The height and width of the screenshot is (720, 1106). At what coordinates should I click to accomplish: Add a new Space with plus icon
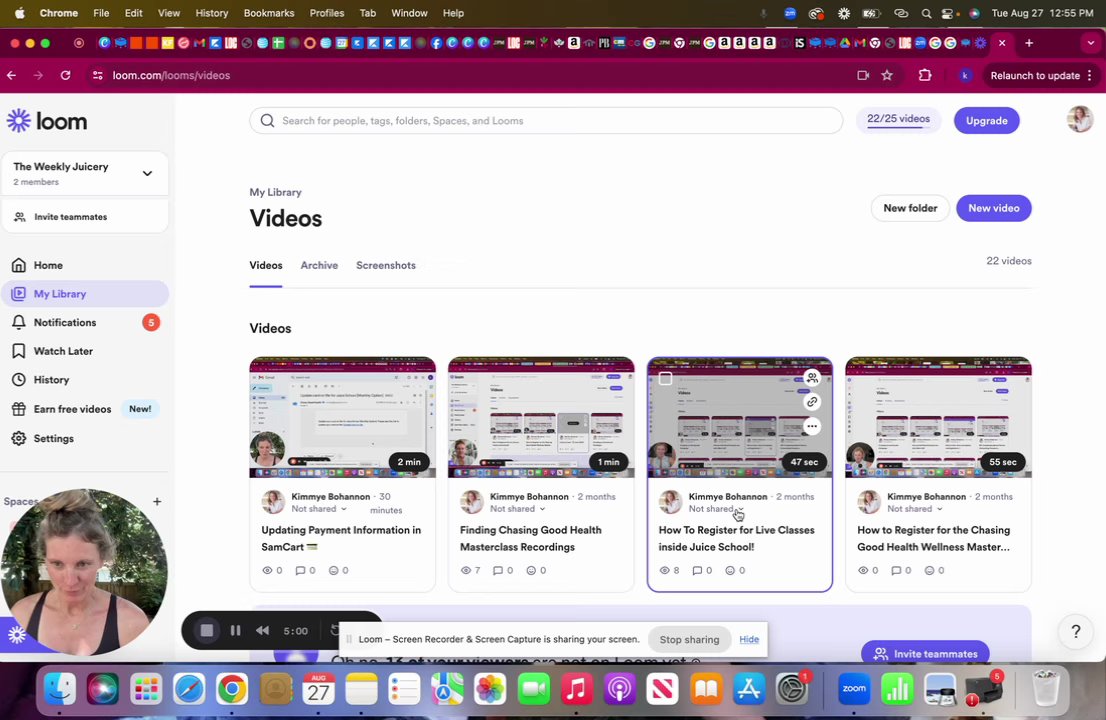coord(157,501)
